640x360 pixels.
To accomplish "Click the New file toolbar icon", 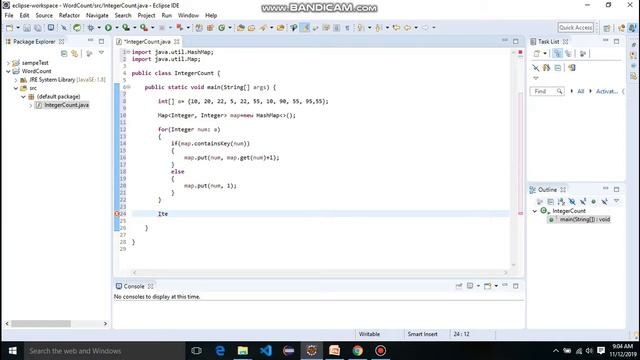I will pyautogui.click(x=9, y=28).
